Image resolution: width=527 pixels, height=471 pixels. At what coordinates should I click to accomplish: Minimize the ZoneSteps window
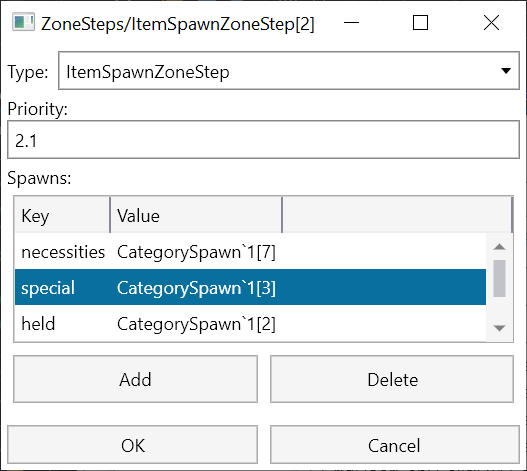point(351,23)
